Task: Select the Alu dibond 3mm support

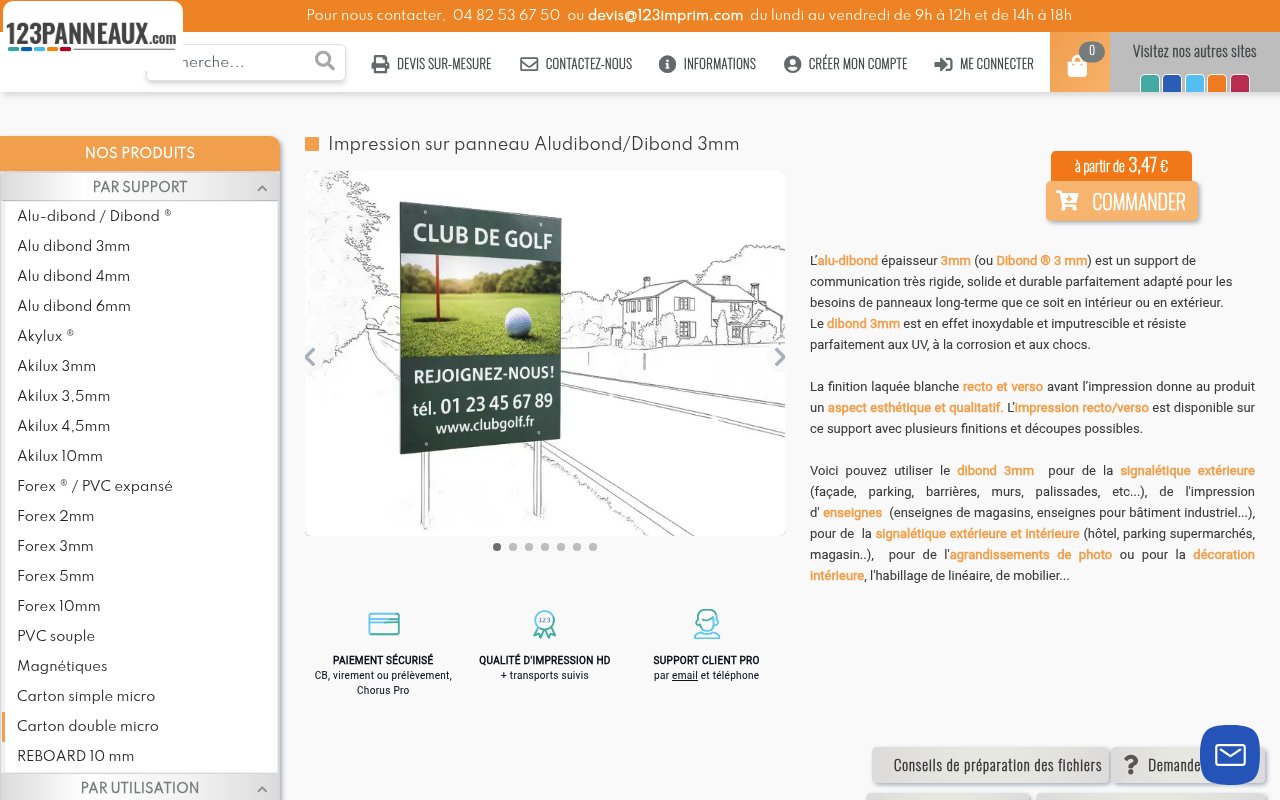Action: pos(73,246)
